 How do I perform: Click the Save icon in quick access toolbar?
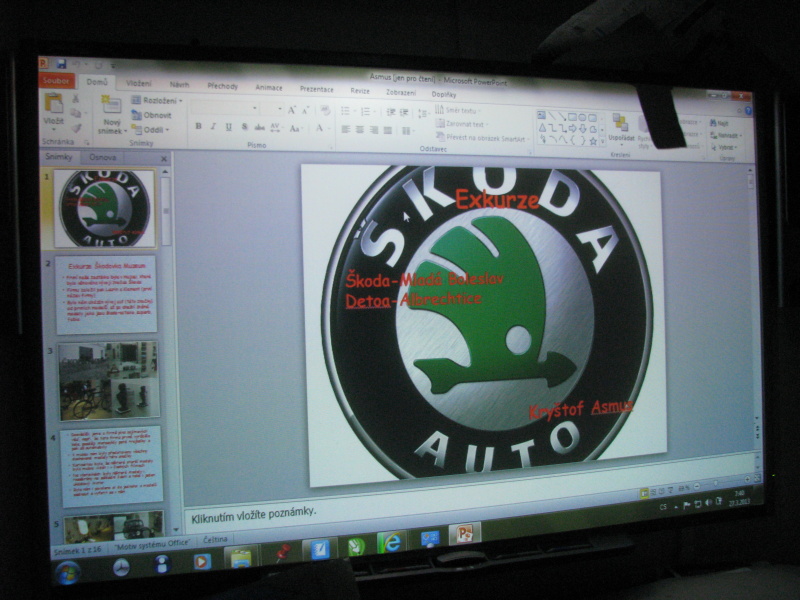61,64
